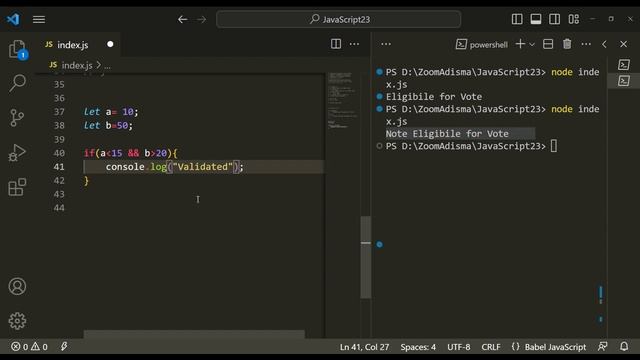This screenshot has height=360, width=640.
Task: Click line number 40 in the gutter
Action: [x=59, y=153]
